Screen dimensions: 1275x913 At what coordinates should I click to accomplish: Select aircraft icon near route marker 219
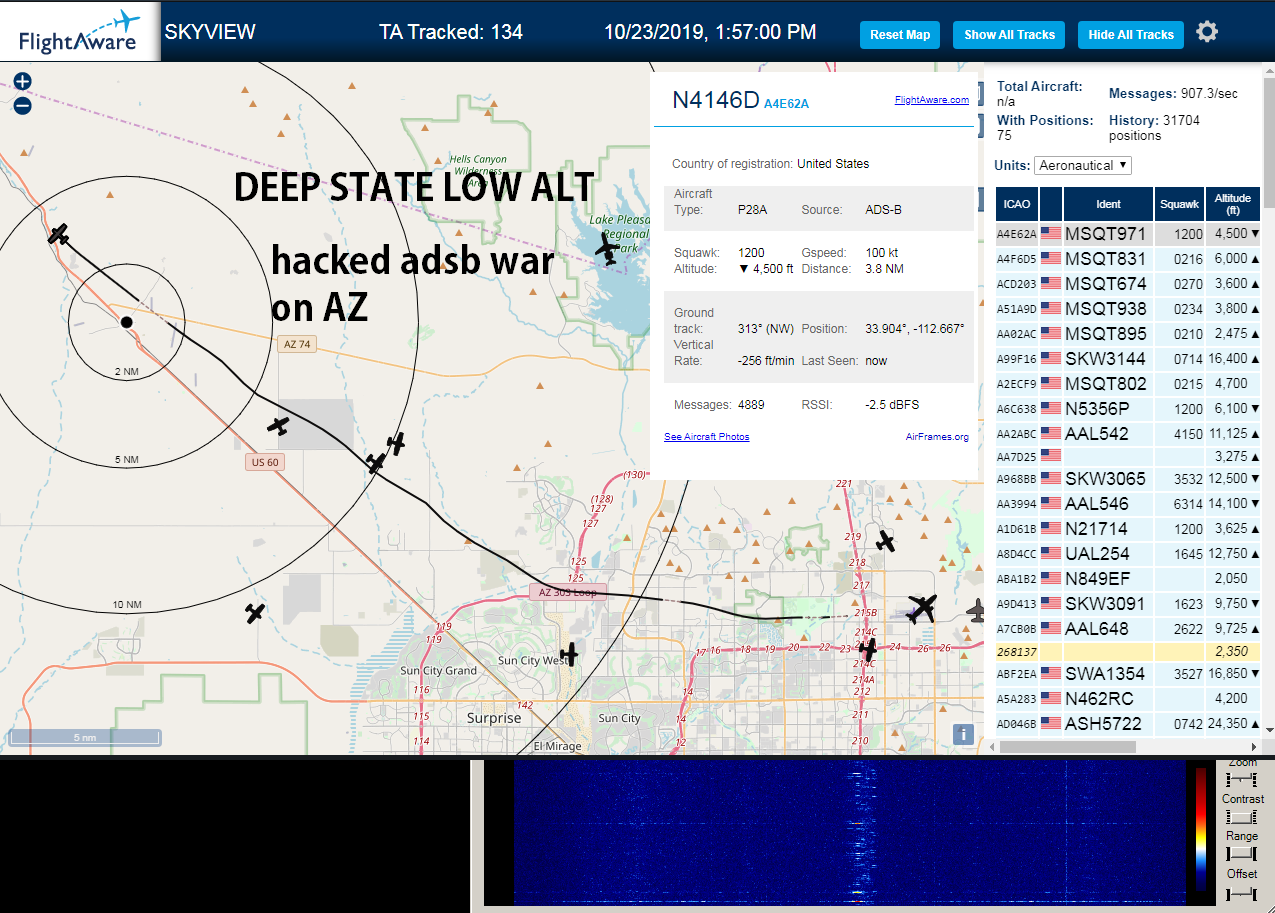click(885, 541)
